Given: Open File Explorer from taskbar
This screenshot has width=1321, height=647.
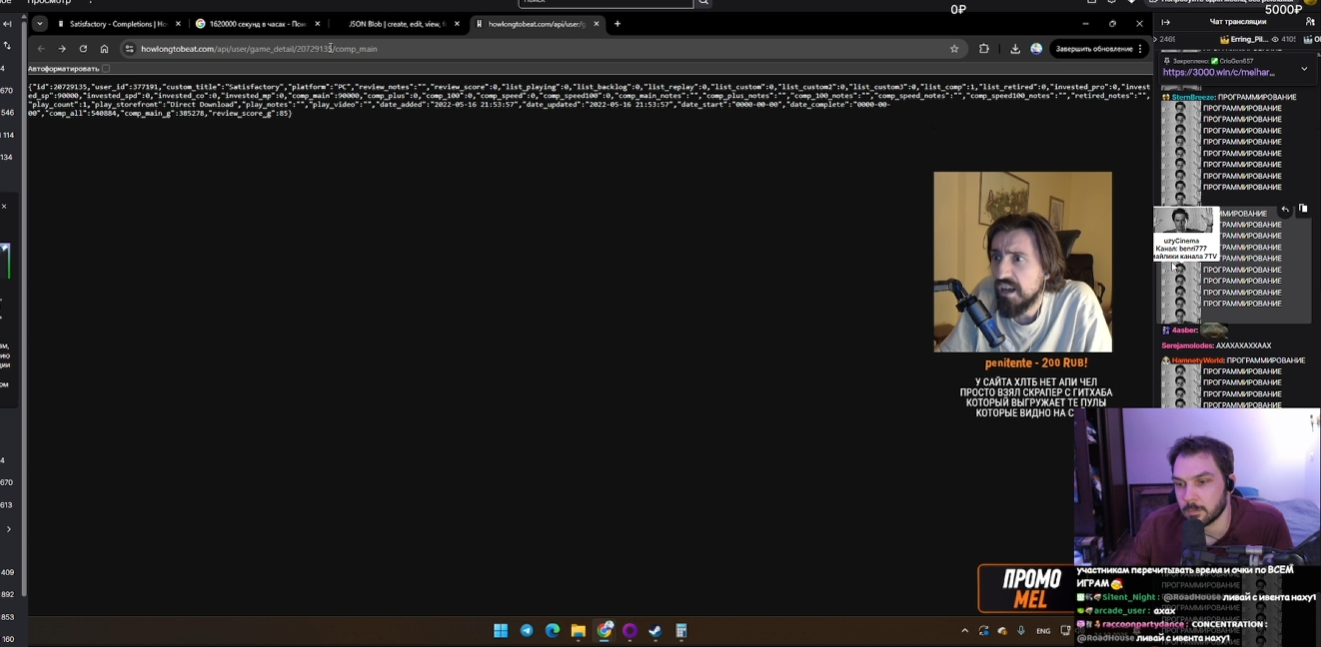Looking at the screenshot, I should pos(578,631).
